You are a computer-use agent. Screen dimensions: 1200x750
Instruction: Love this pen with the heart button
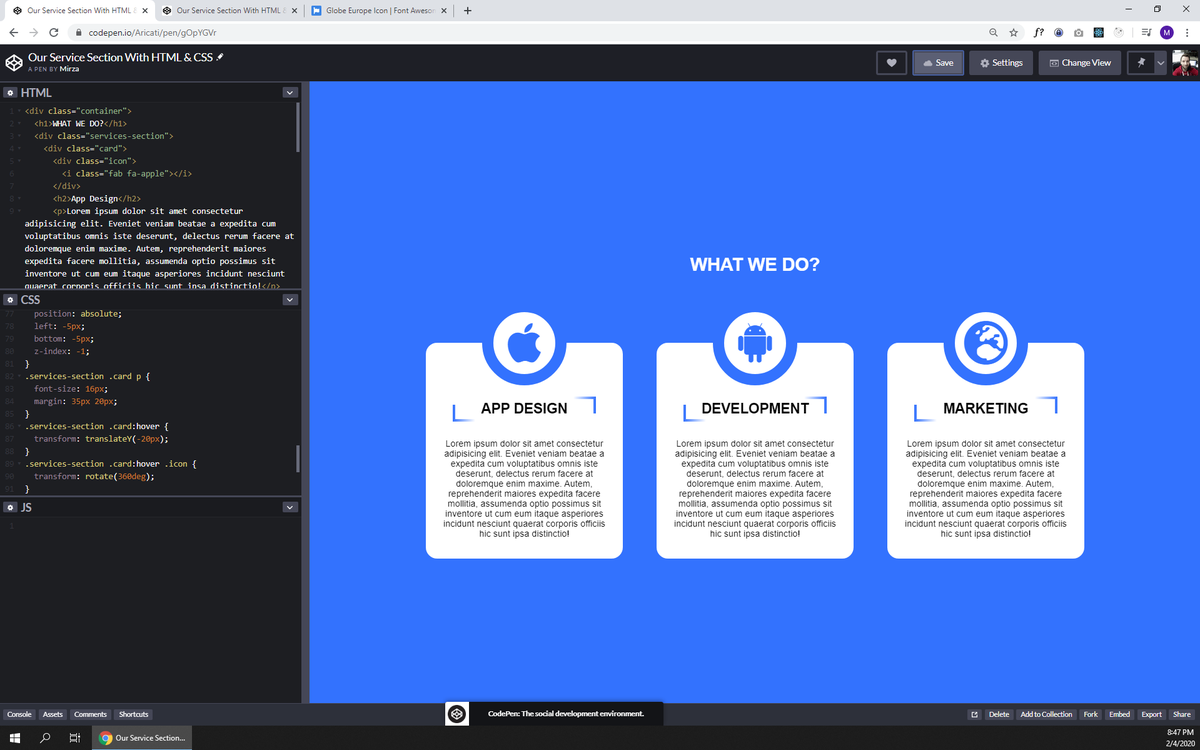click(891, 63)
